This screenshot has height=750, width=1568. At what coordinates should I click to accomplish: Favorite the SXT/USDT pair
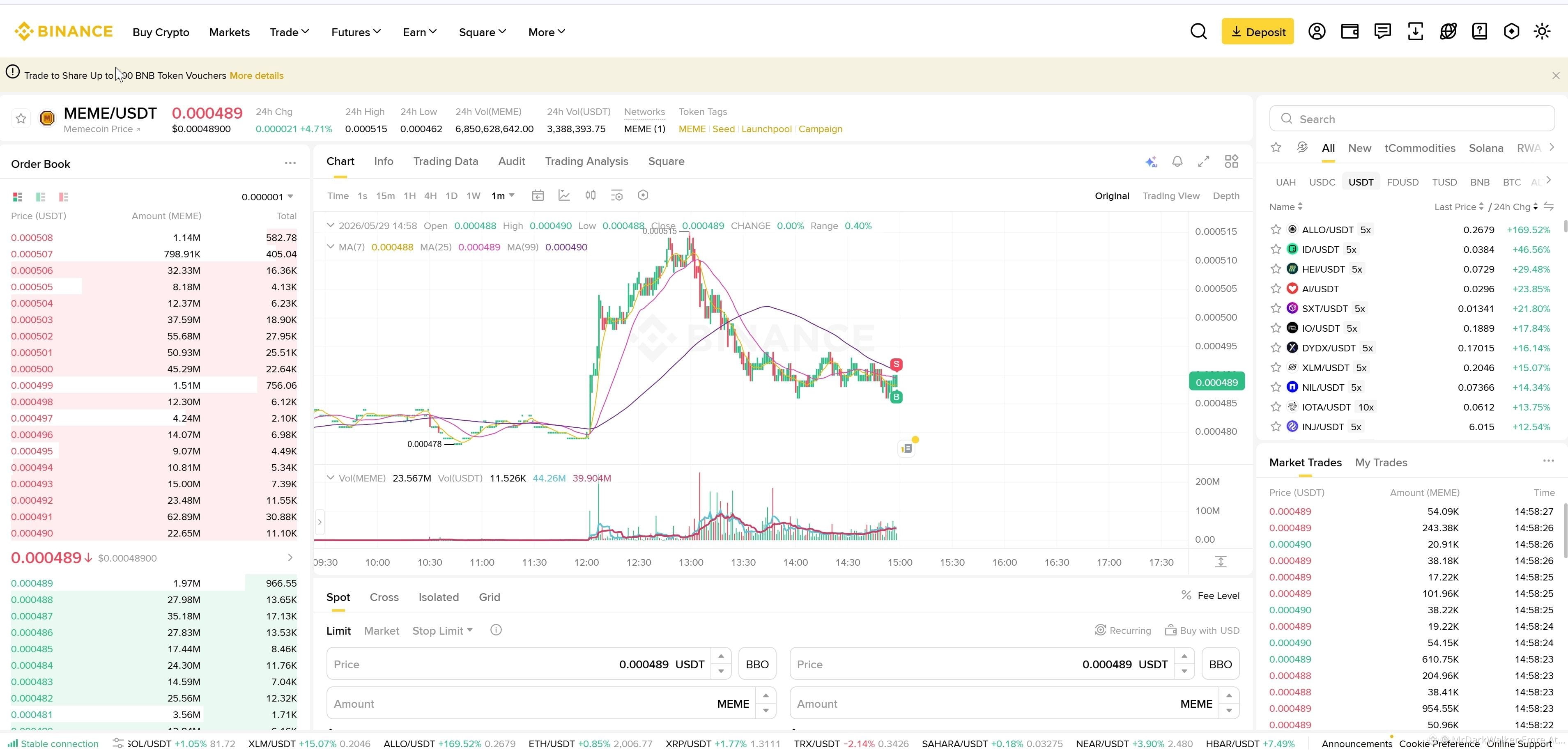(x=1276, y=308)
